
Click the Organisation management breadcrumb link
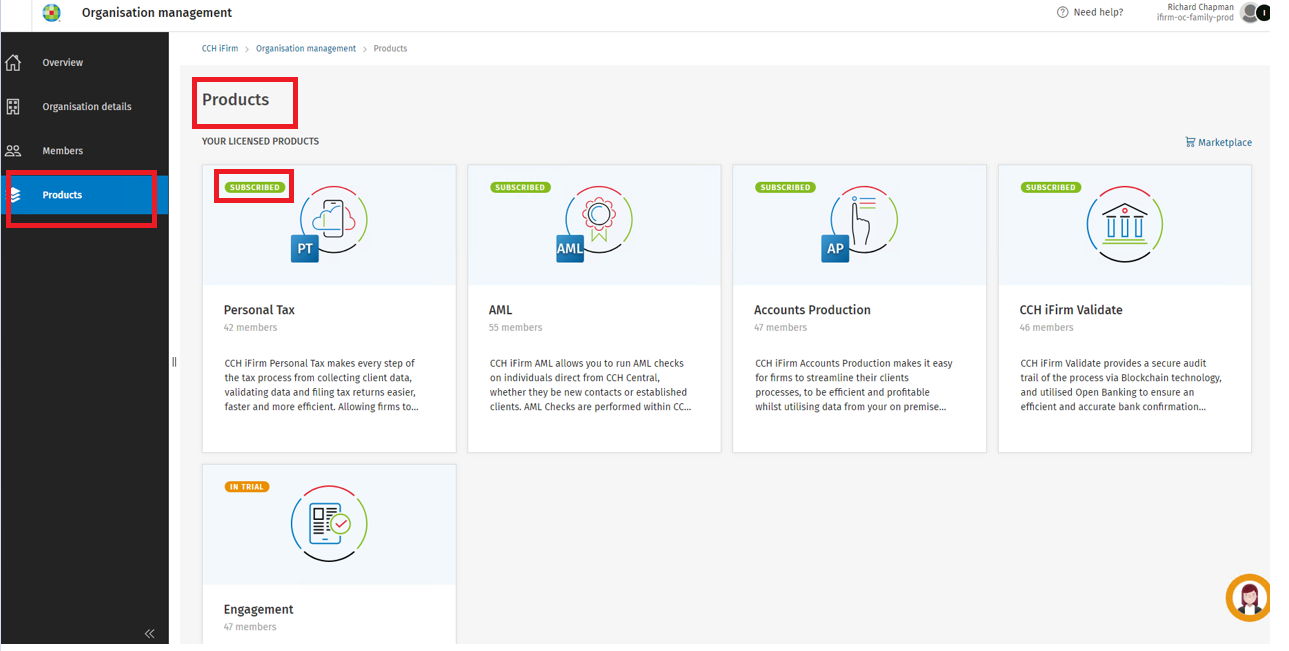tap(306, 48)
